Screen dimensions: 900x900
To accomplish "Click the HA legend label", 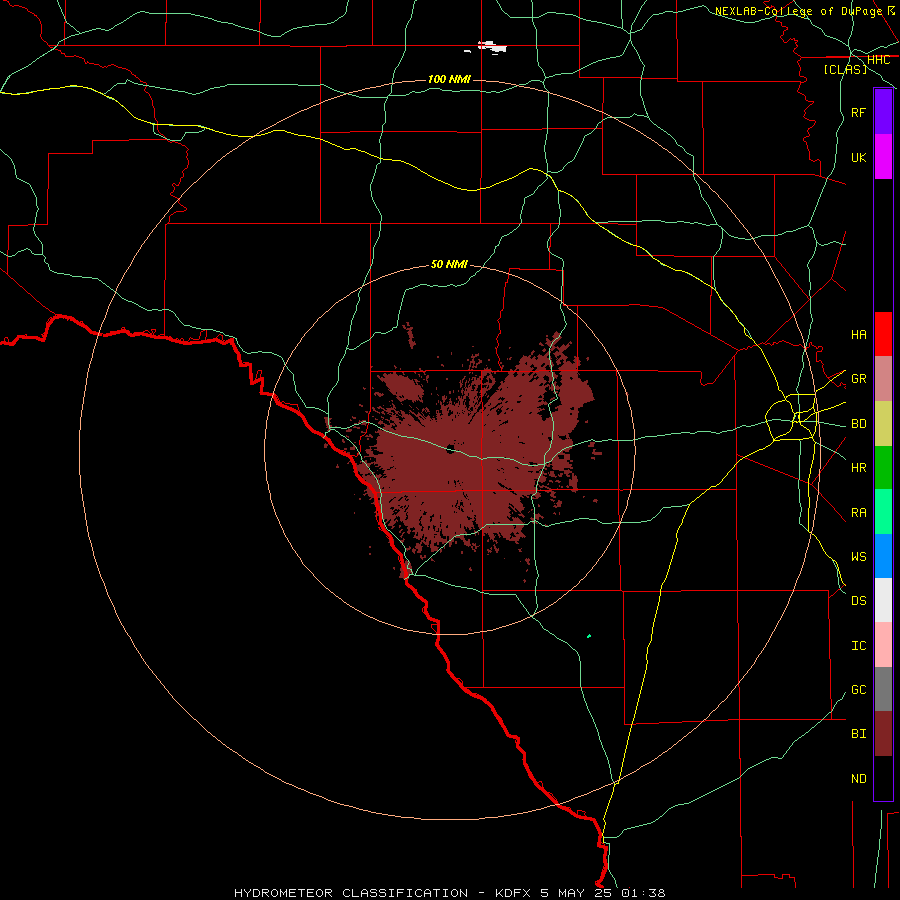I will [858, 334].
